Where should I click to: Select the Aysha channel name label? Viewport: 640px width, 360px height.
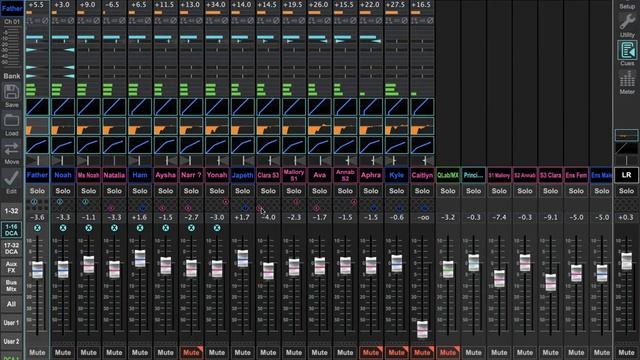point(165,175)
